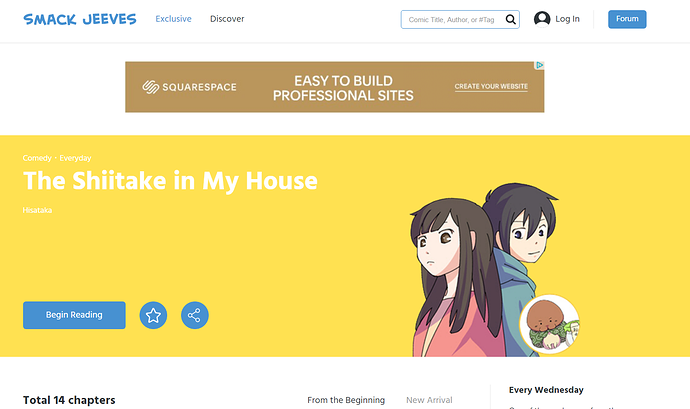Click the round shiitake mushroom thumbnail
This screenshot has height=409, width=690.
coord(549,324)
